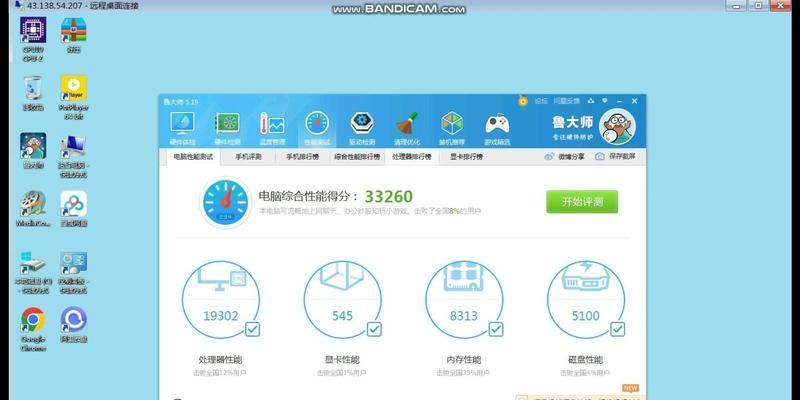Open the Lu Dashi desktop shortcut
Screen dimensions: 800x400
33,146
